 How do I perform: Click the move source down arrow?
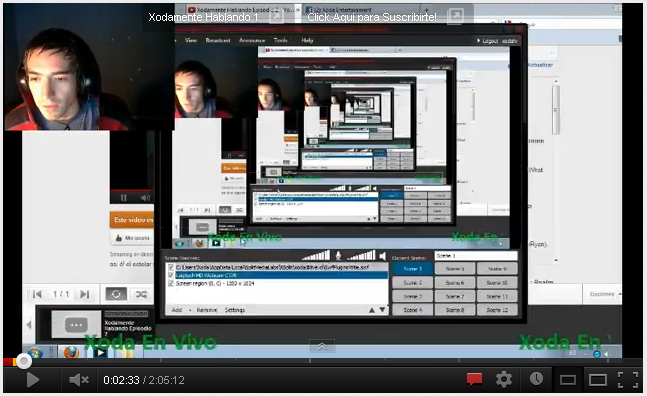click(x=383, y=310)
